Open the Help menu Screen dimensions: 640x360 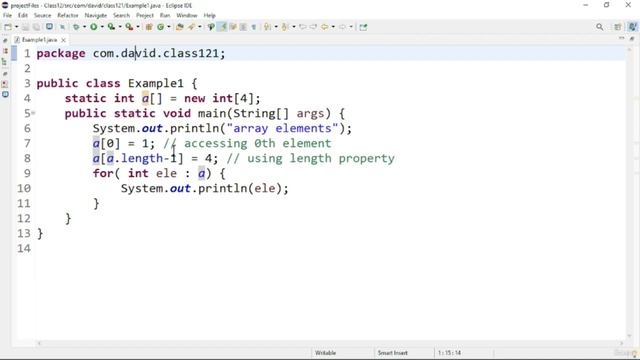209,16
